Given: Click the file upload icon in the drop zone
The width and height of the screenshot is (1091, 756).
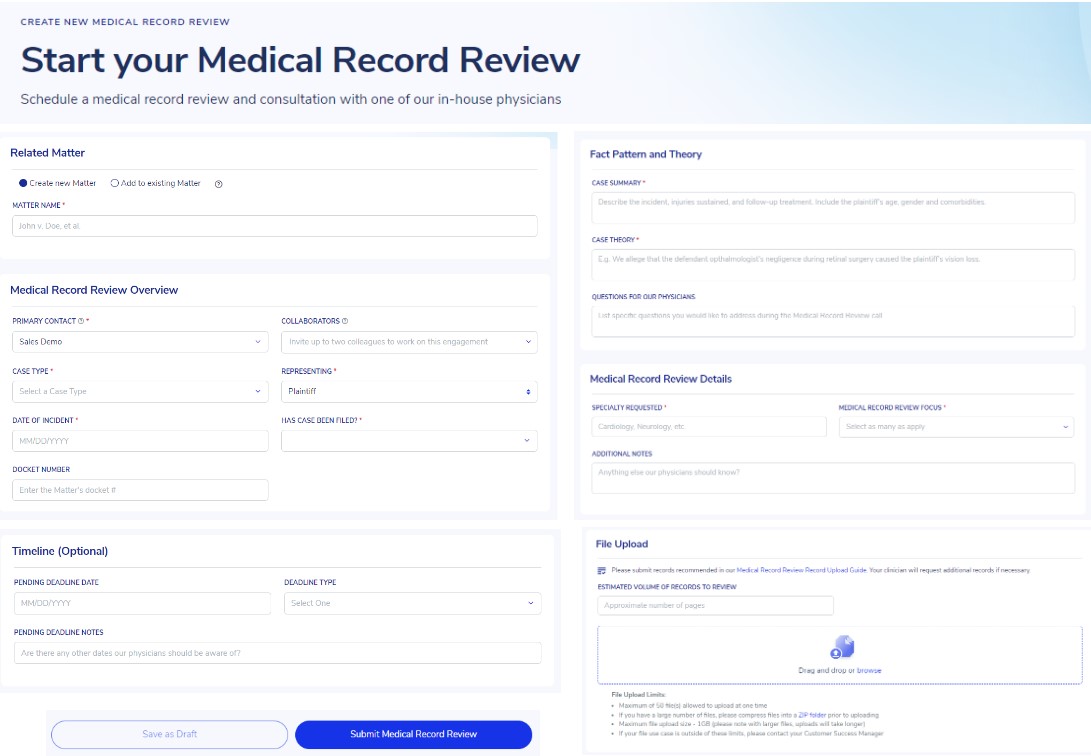Looking at the screenshot, I should coord(842,647).
